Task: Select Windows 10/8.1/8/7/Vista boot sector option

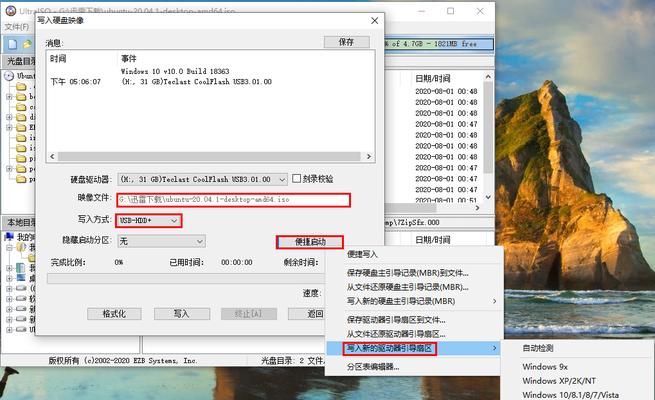Action: pyautogui.click(x=571, y=395)
